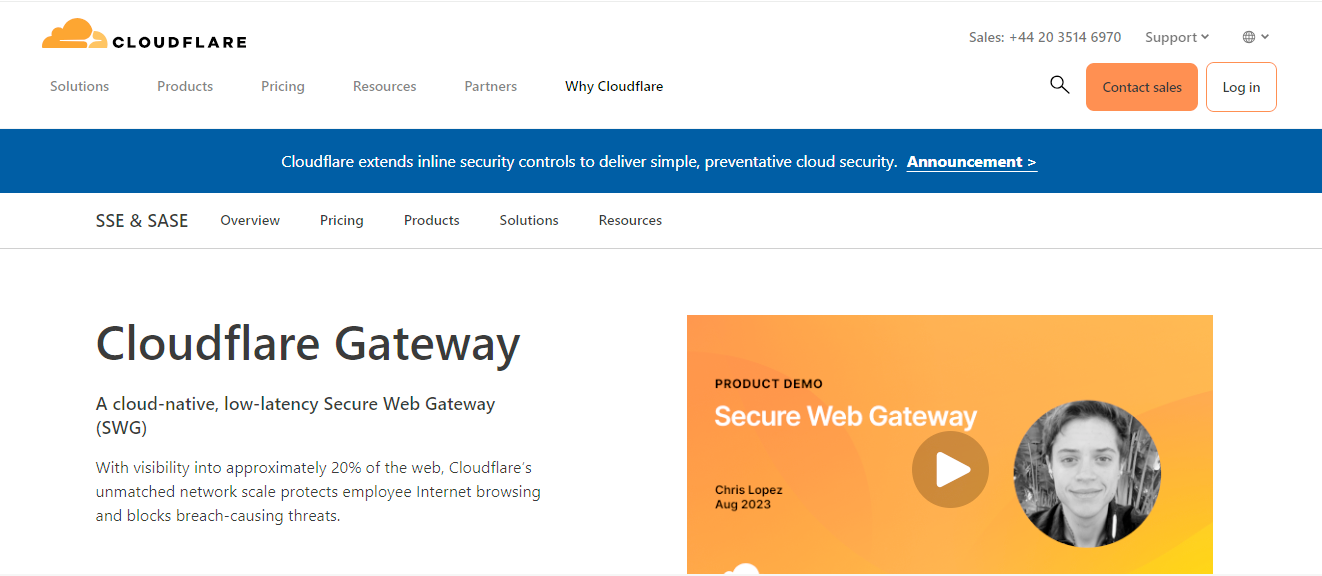Viewport: 1322px width, 576px height.
Task: Expand the Support dropdown
Action: coord(1176,37)
